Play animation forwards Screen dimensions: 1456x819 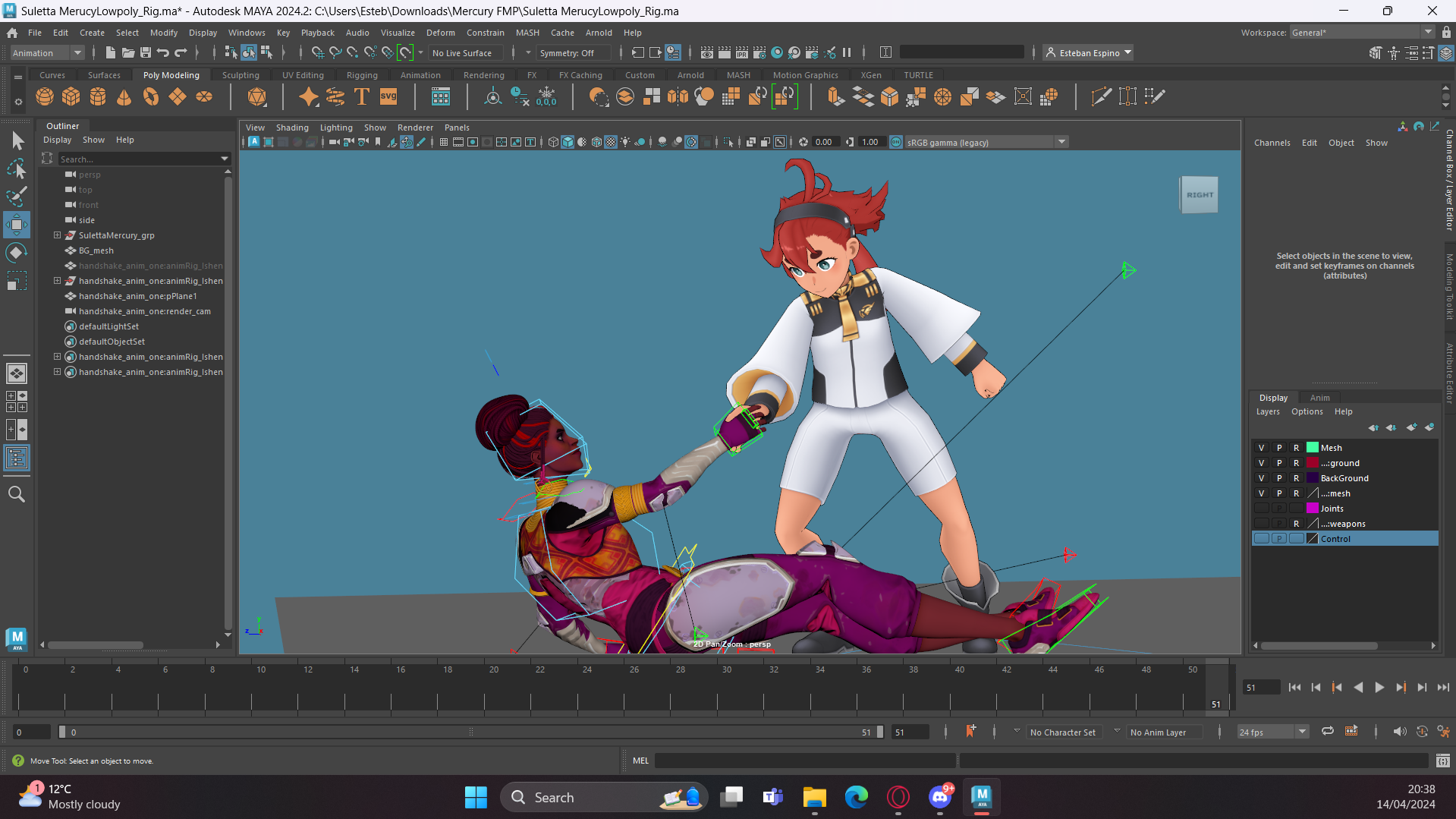(1379, 687)
